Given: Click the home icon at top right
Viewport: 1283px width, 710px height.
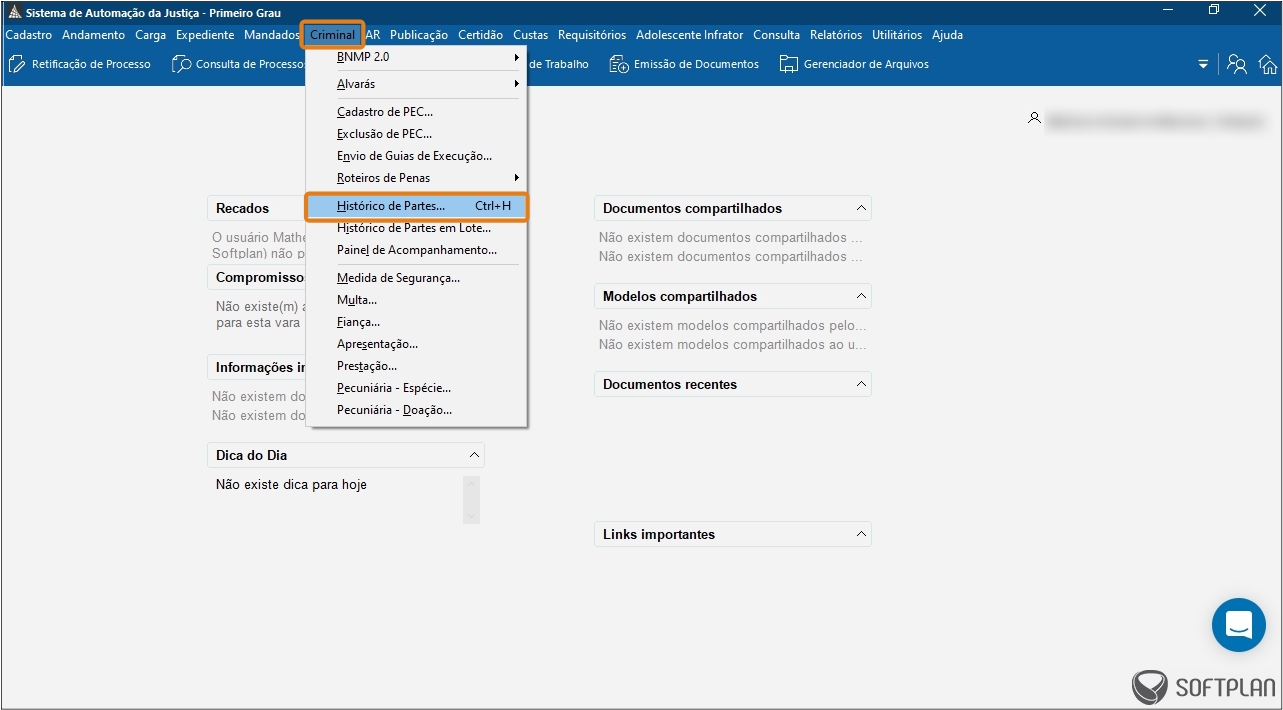Looking at the screenshot, I should 1268,64.
